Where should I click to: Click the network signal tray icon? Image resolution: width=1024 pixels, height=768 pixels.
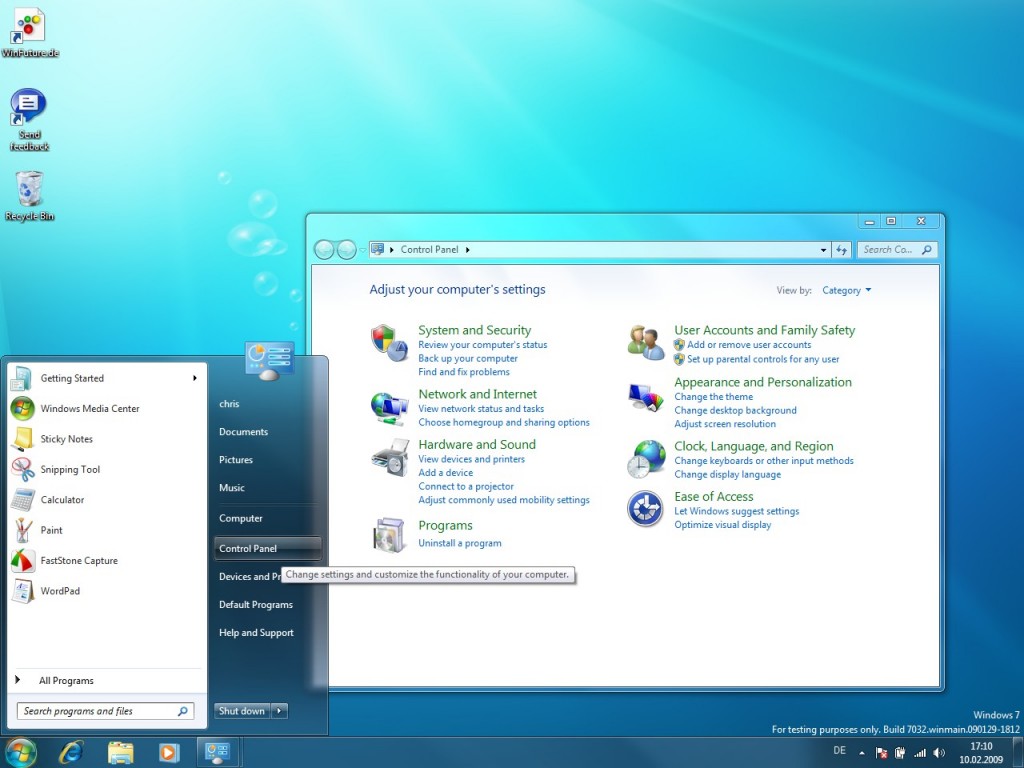(x=920, y=753)
